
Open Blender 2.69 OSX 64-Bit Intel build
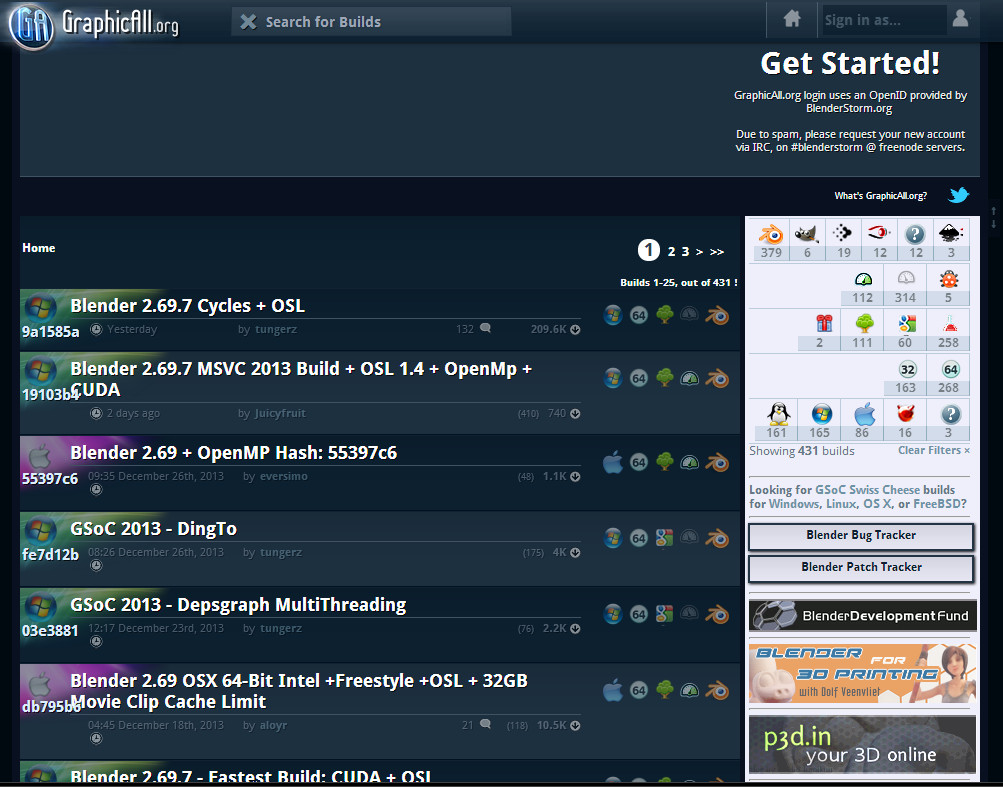coord(299,691)
